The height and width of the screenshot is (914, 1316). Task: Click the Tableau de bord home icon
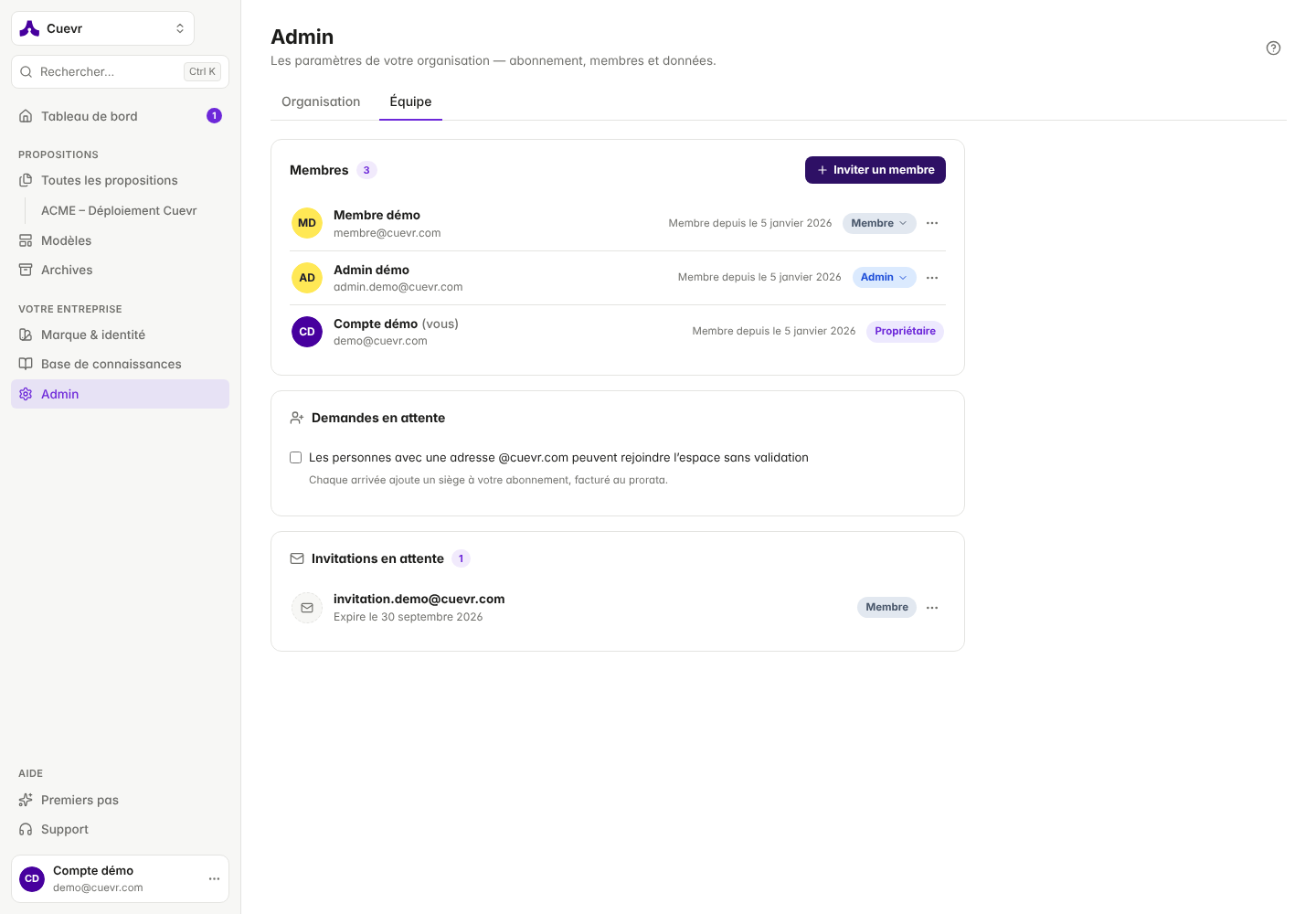tap(26, 116)
